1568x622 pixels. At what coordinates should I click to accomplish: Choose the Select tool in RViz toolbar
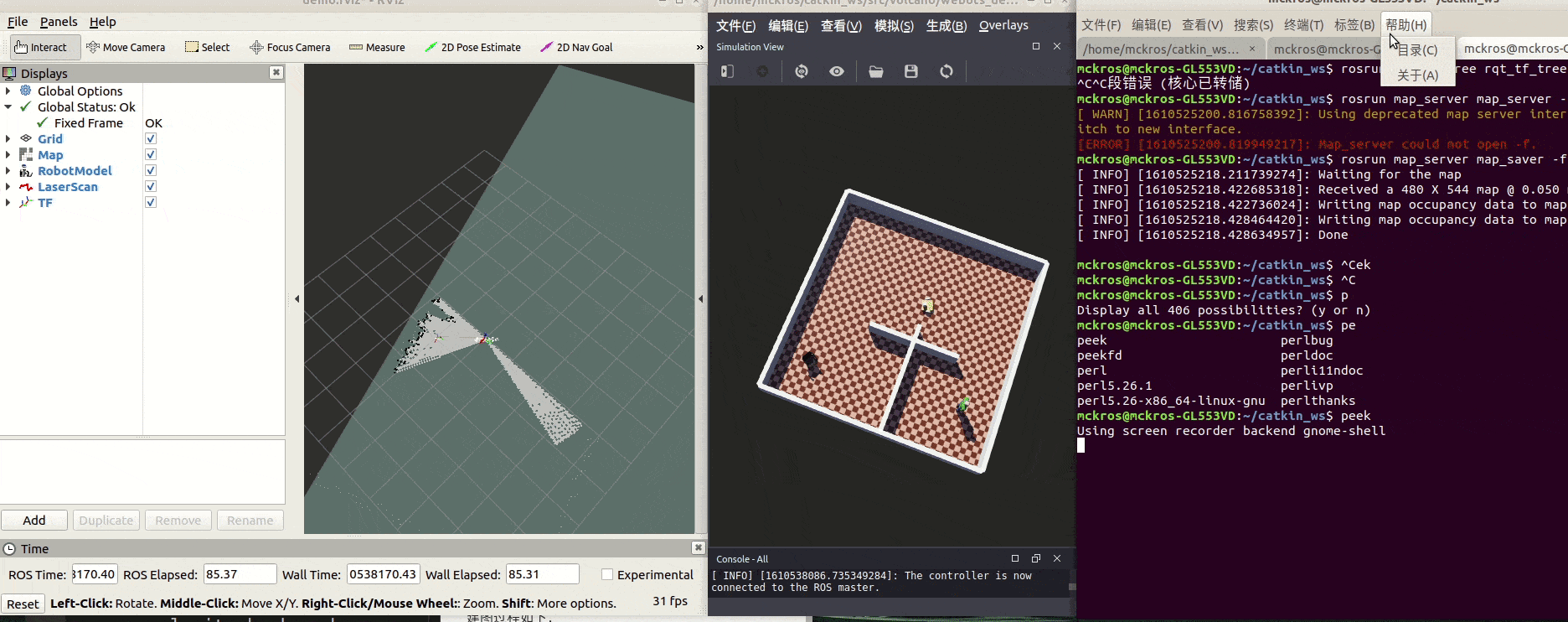(208, 48)
